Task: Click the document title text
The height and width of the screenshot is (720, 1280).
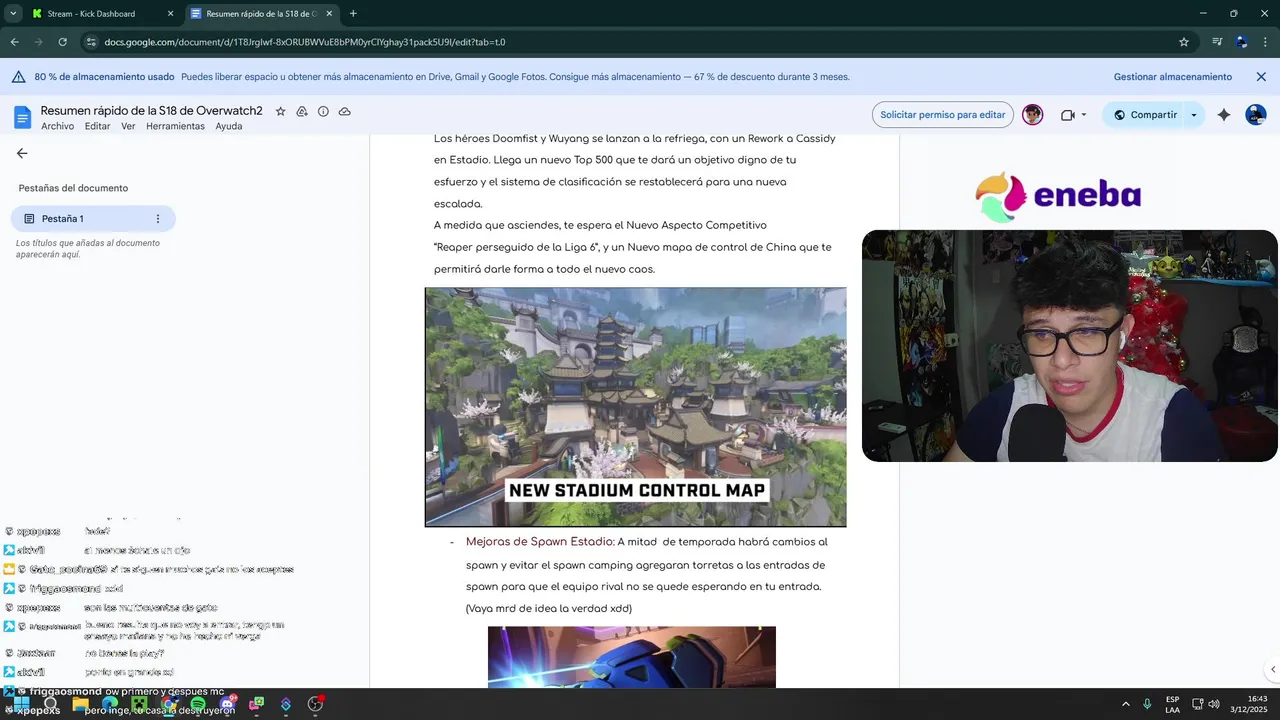Action: (x=152, y=111)
